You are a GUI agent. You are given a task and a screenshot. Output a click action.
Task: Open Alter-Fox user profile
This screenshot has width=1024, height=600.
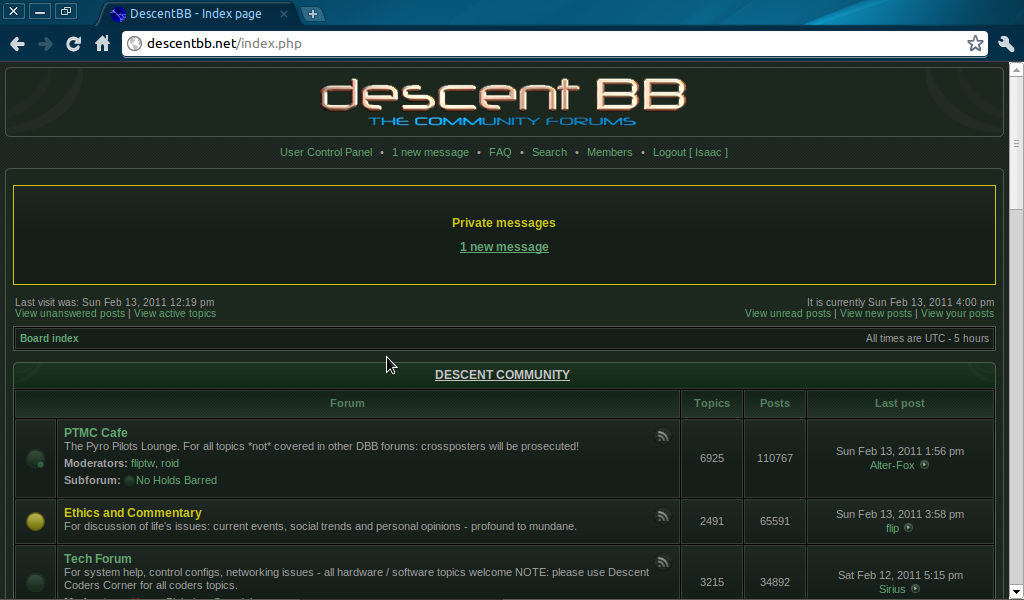(892, 466)
